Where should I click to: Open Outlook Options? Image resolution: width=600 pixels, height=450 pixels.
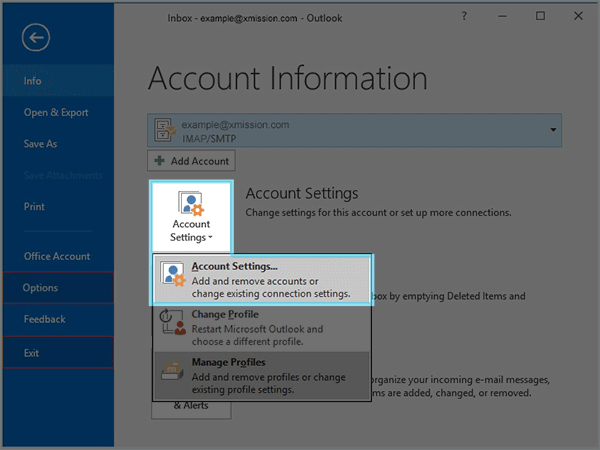click(x=58, y=288)
